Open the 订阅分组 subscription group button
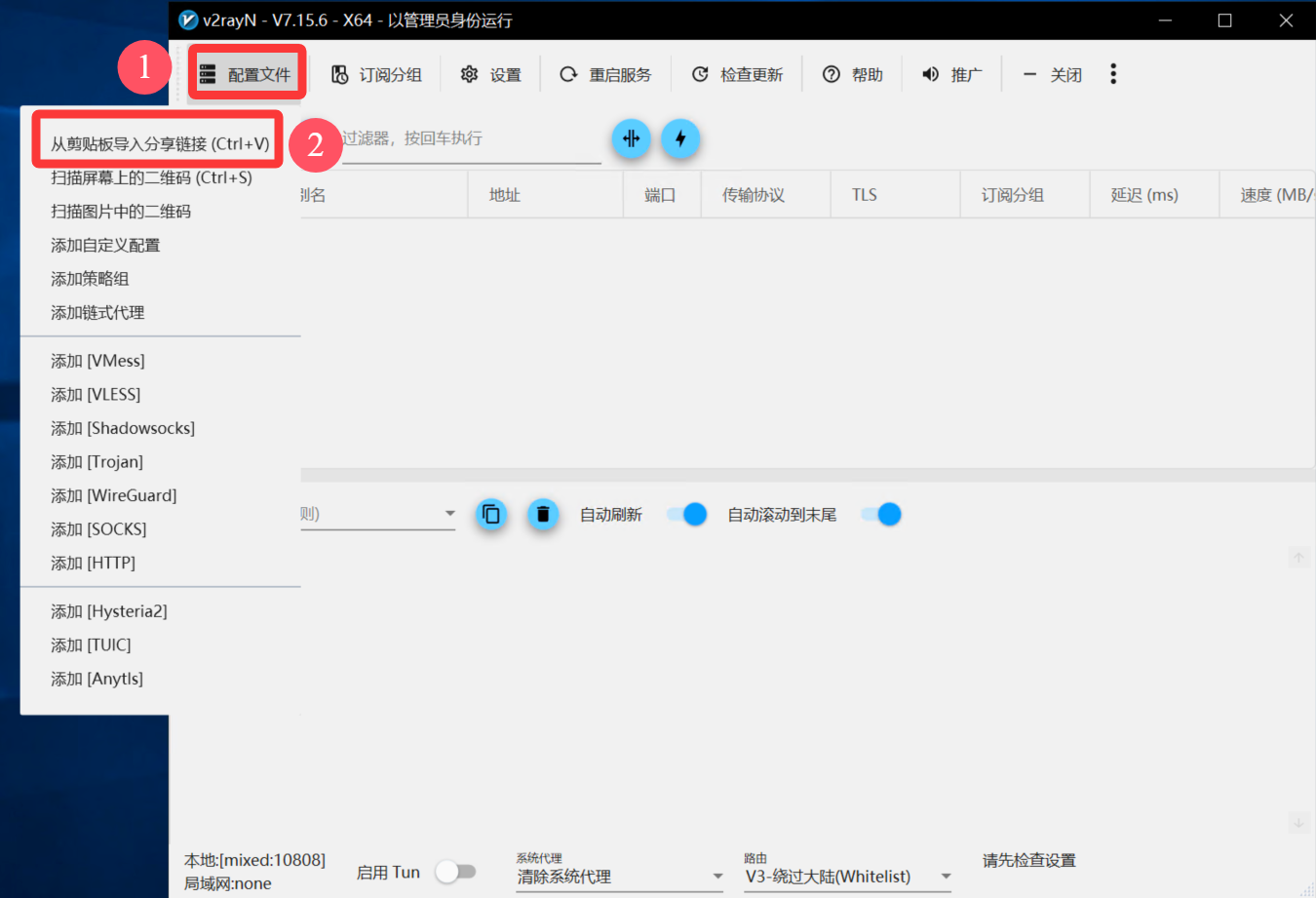Image resolution: width=1316 pixels, height=898 pixels. pos(377,74)
